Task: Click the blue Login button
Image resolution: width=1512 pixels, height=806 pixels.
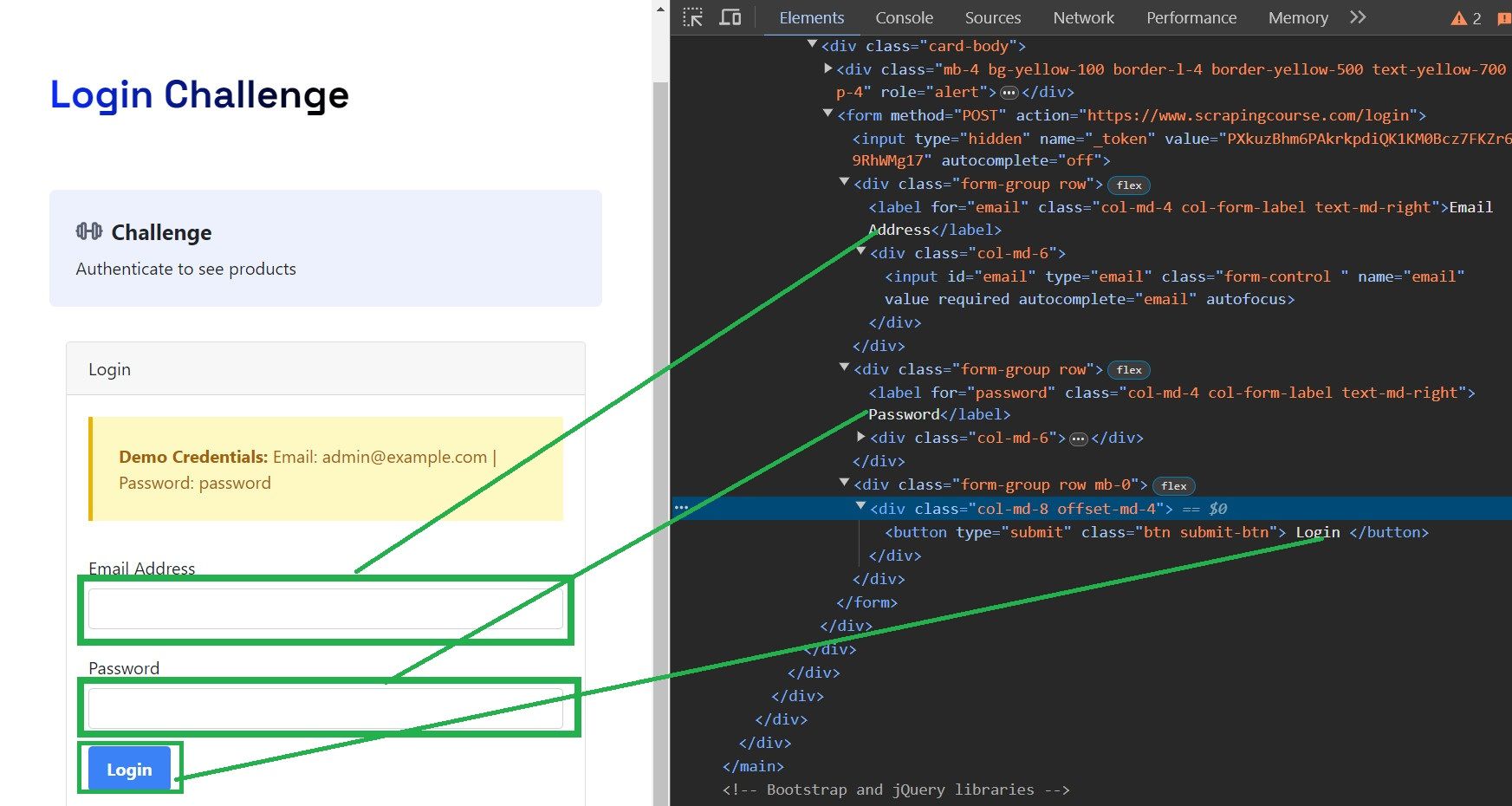Action: (x=129, y=769)
